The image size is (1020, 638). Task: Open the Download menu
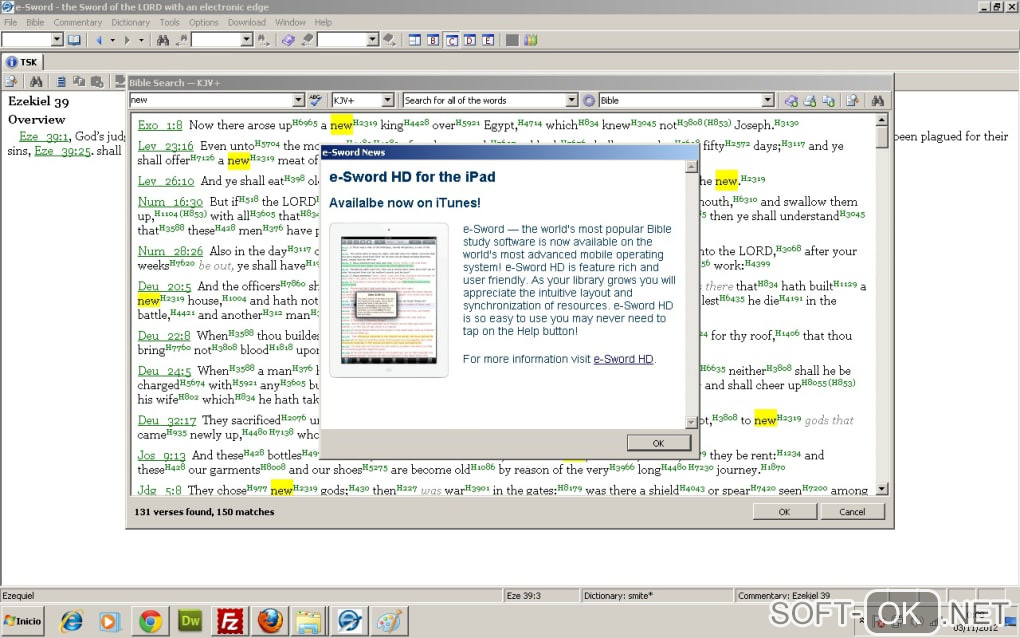pyautogui.click(x=247, y=22)
